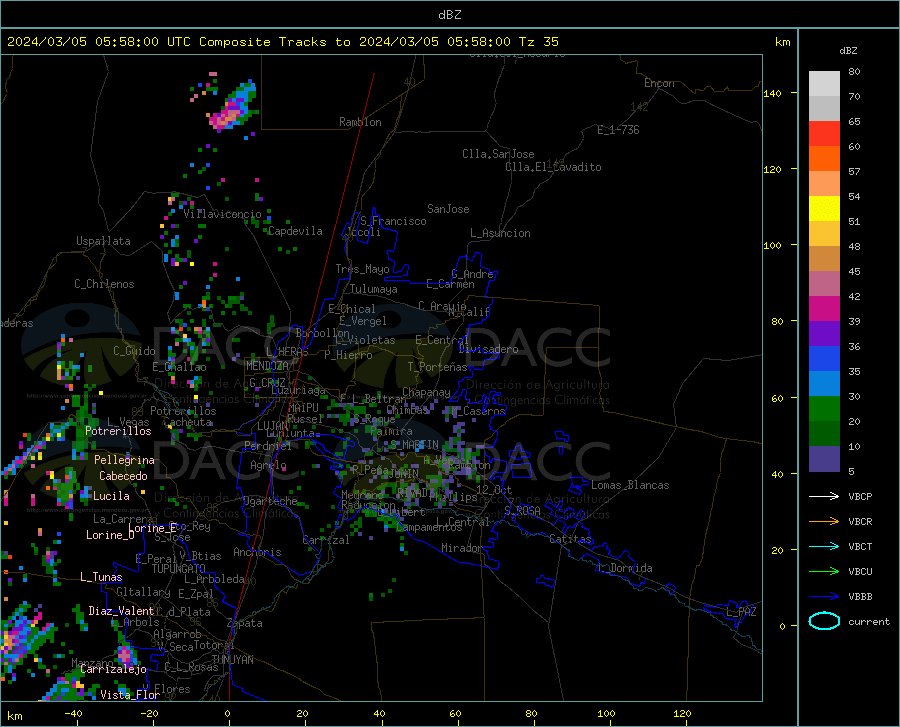
Task: Select the light gray 80 dBZ swatch
Action: pyautogui.click(x=824, y=84)
